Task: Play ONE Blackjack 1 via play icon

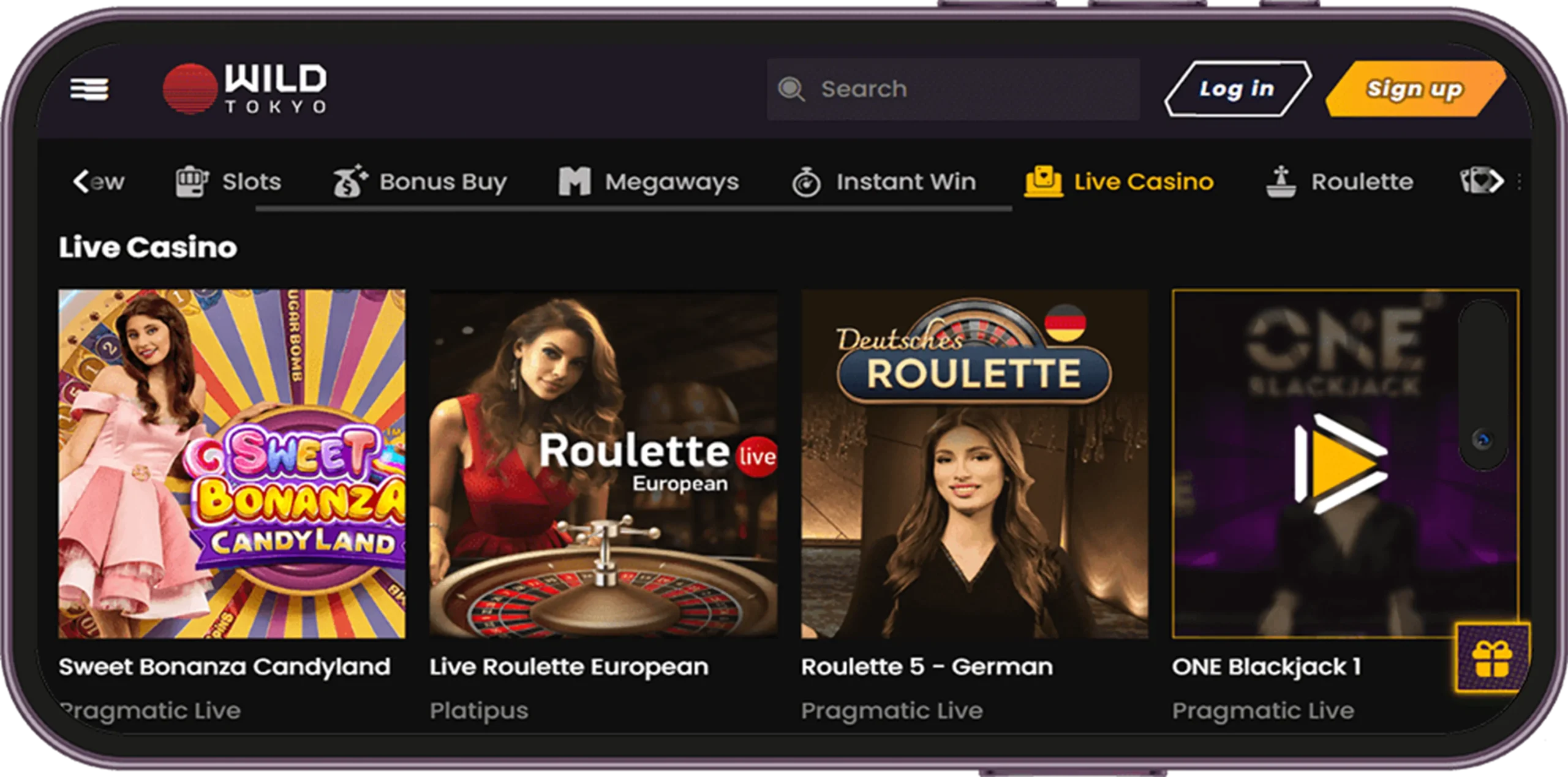Action: (1341, 464)
